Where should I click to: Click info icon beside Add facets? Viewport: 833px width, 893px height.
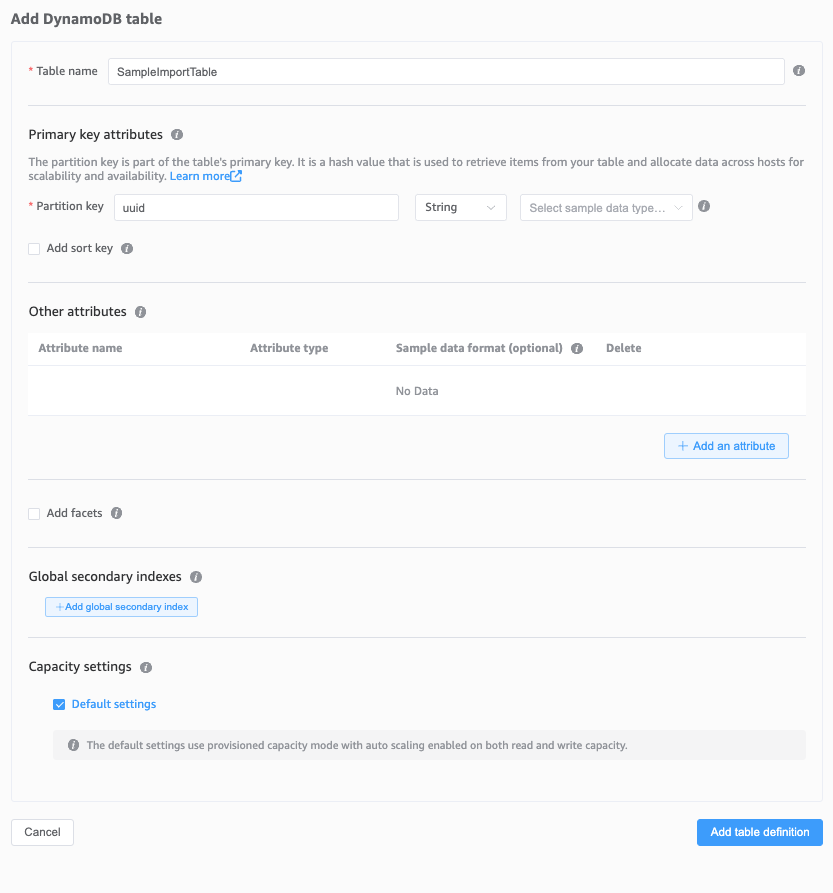coord(116,513)
